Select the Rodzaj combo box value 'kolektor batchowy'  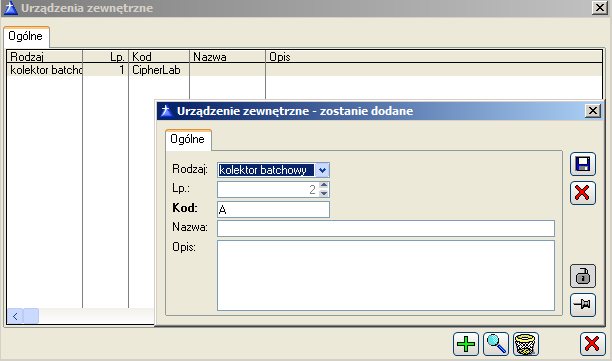tap(266, 170)
